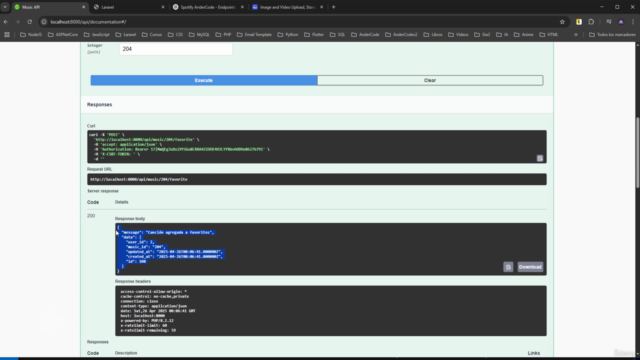Go back to previous page
Image resolution: width=640 pixels, height=360 pixels.
point(6,22)
